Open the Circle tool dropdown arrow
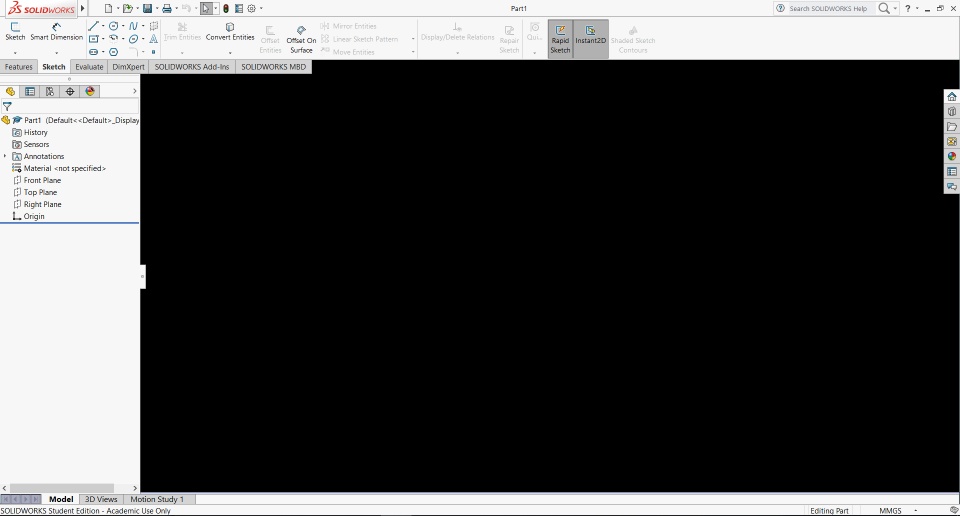The width and height of the screenshot is (960, 516). [123, 26]
